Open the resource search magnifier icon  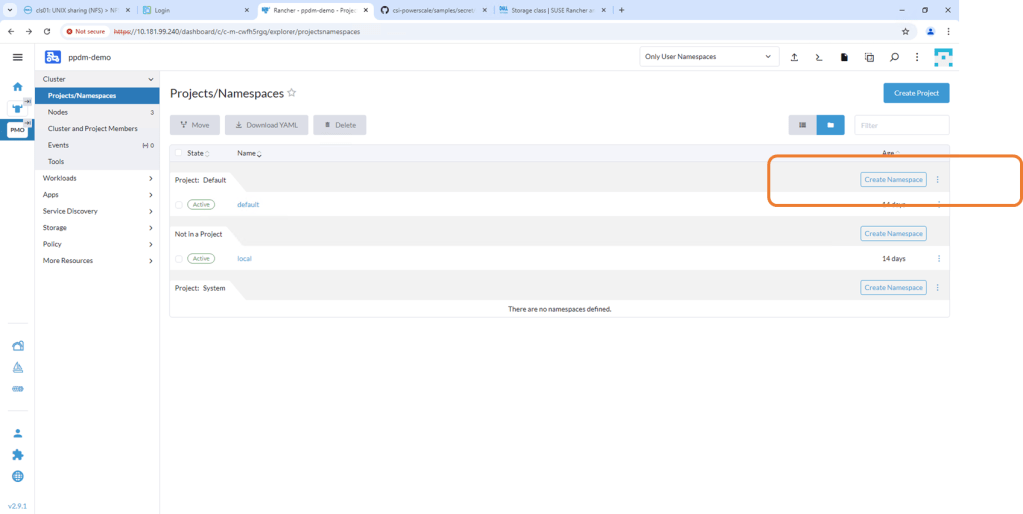894,57
